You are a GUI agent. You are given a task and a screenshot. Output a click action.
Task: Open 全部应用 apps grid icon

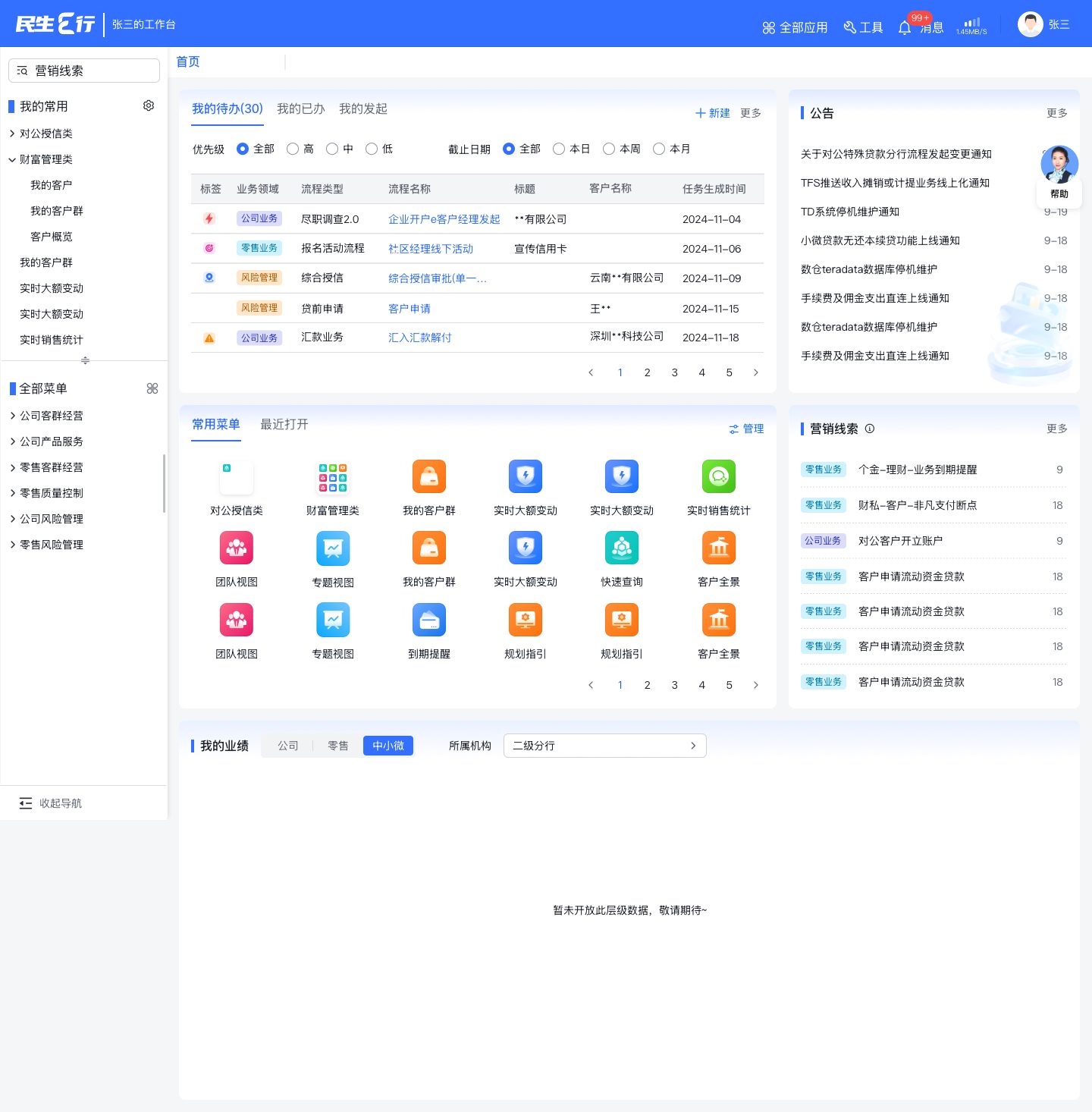click(769, 28)
